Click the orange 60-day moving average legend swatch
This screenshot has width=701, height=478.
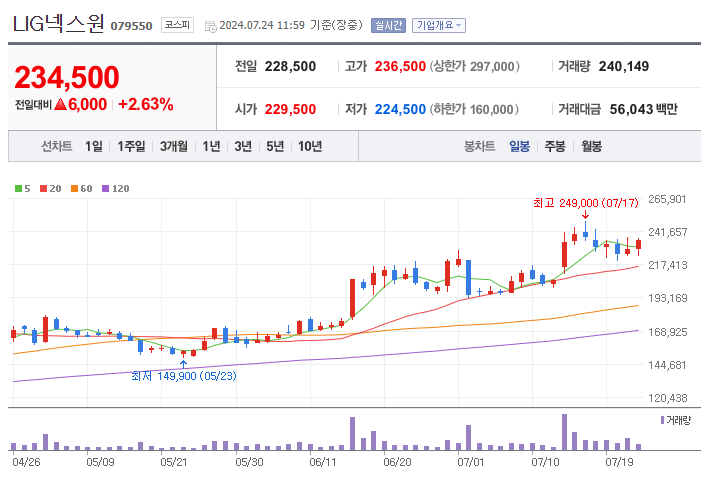[x=75, y=189]
